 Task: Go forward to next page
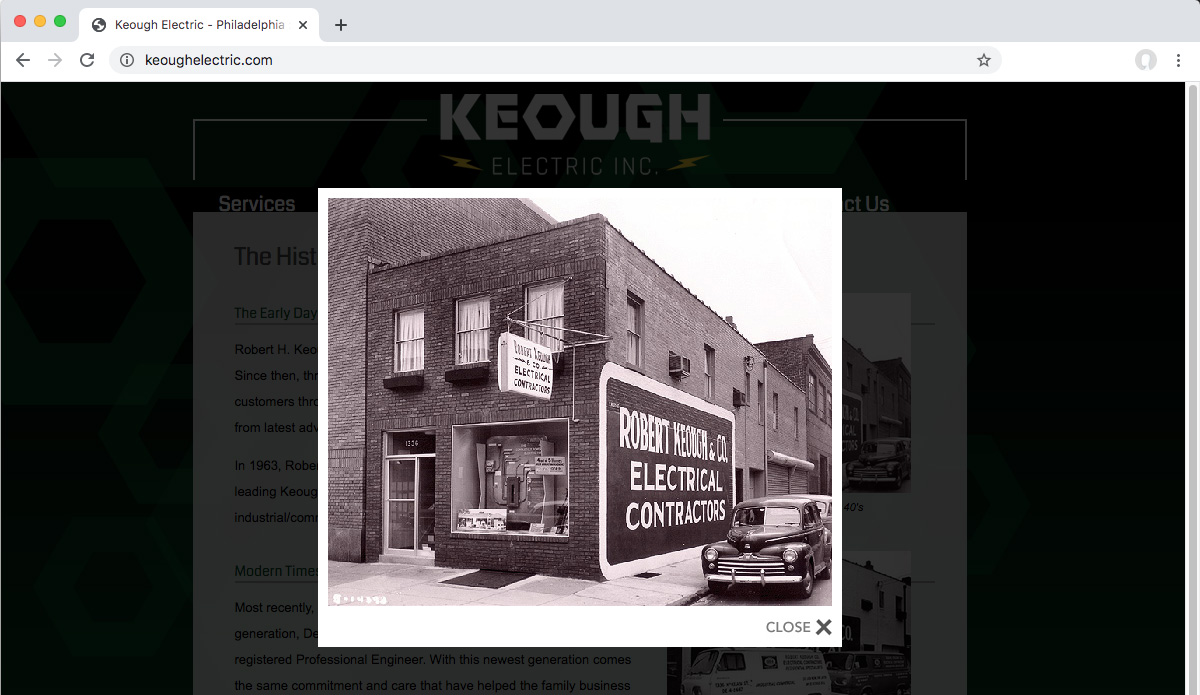(55, 60)
